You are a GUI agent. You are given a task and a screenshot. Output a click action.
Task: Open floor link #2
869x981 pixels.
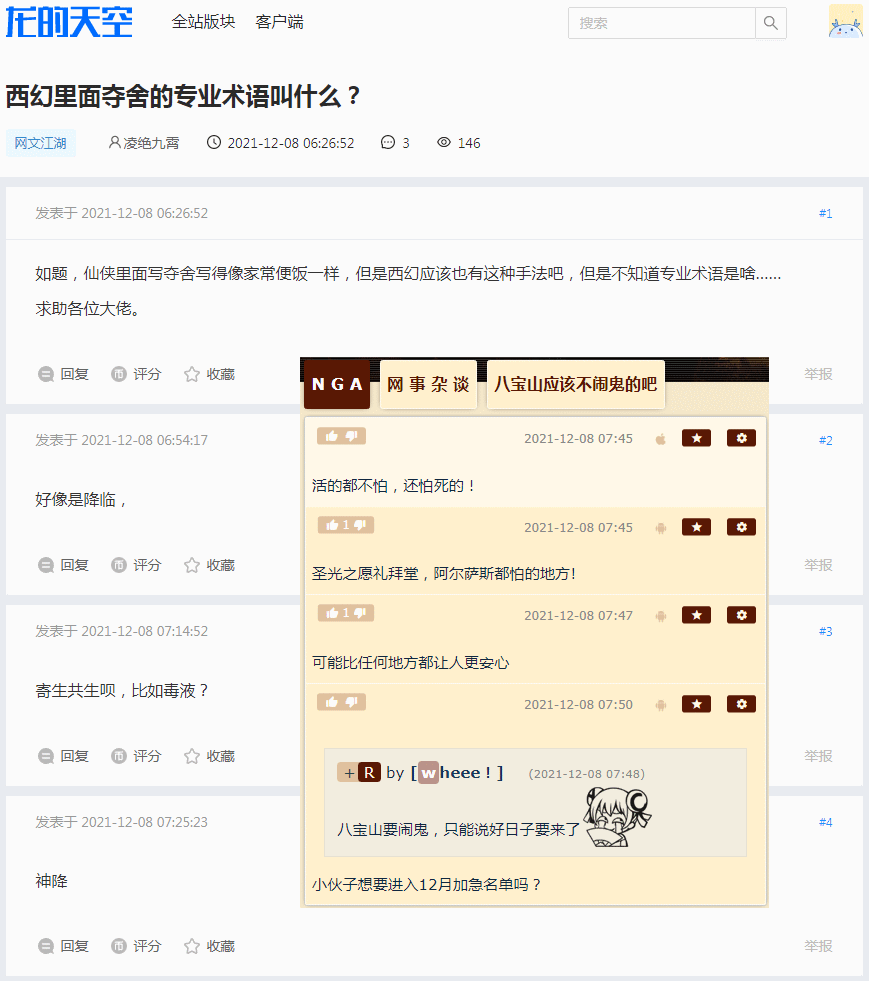point(823,439)
